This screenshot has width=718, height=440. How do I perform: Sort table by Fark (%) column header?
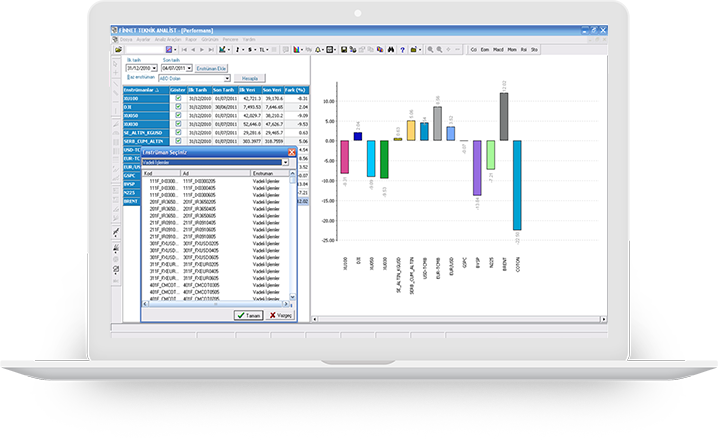(296, 90)
